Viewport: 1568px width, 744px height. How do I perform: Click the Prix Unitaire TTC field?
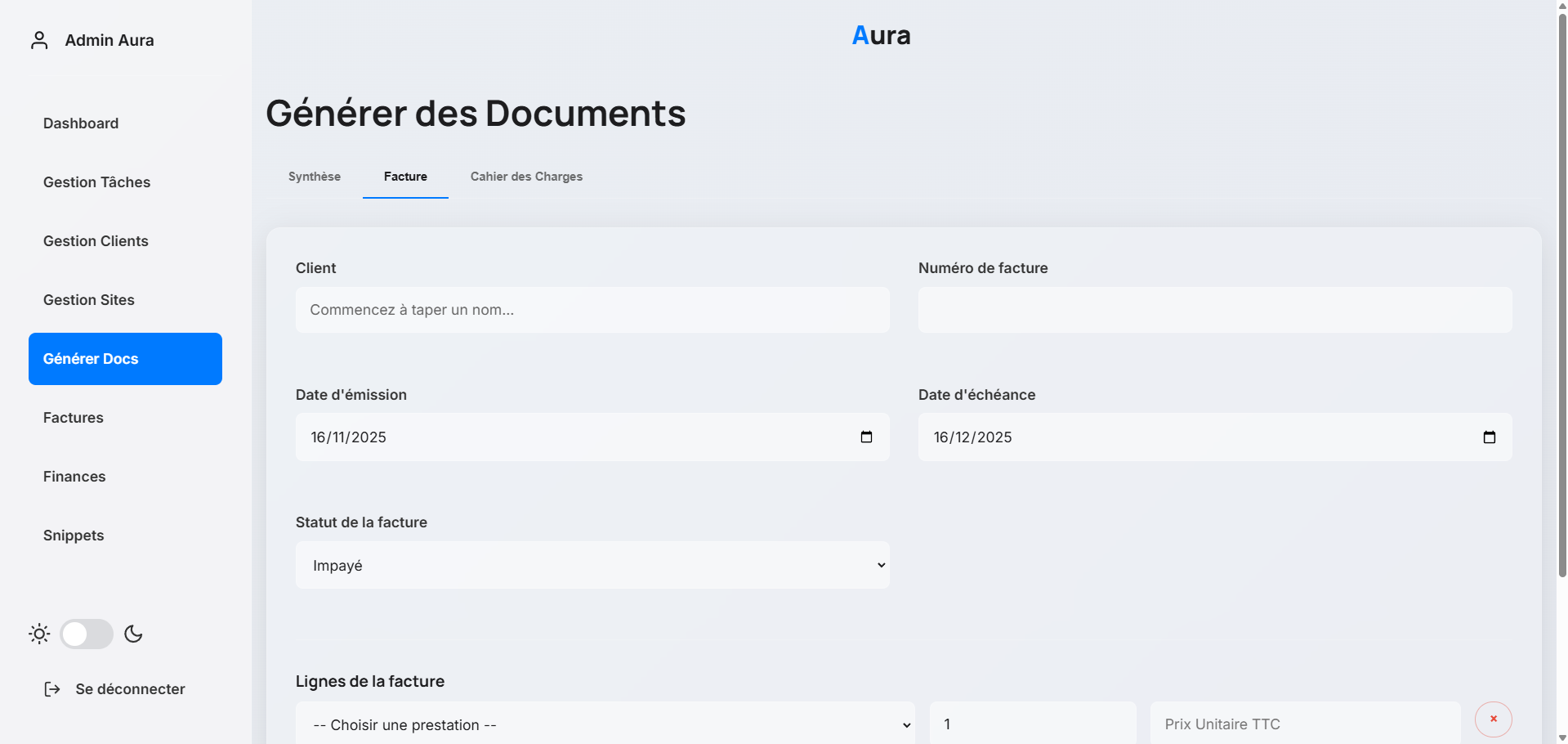[1303, 724]
